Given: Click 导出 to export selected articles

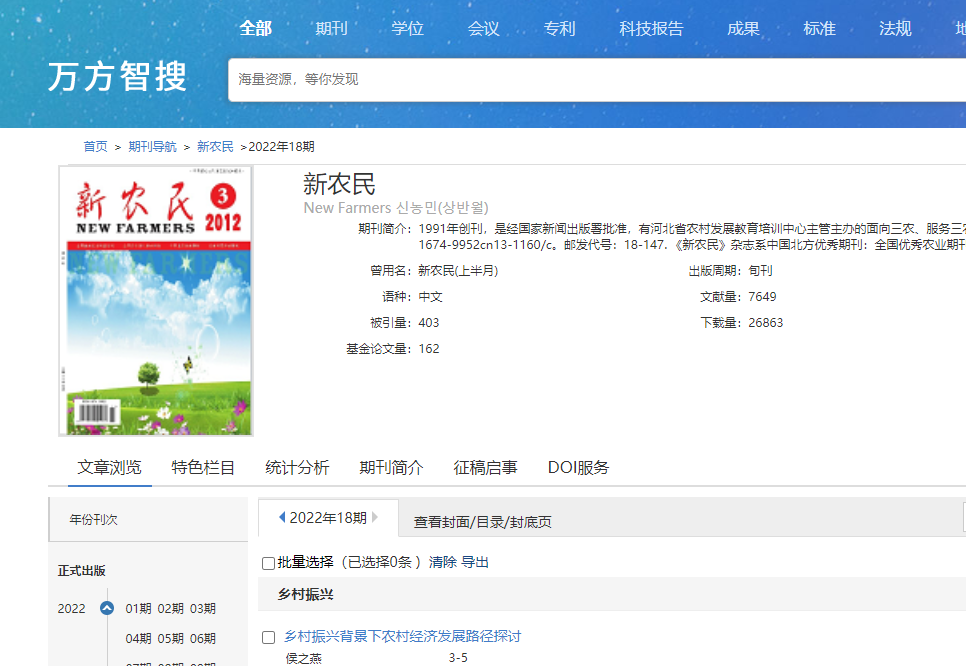Looking at the screenshot, I should click(x=475, y=562).
